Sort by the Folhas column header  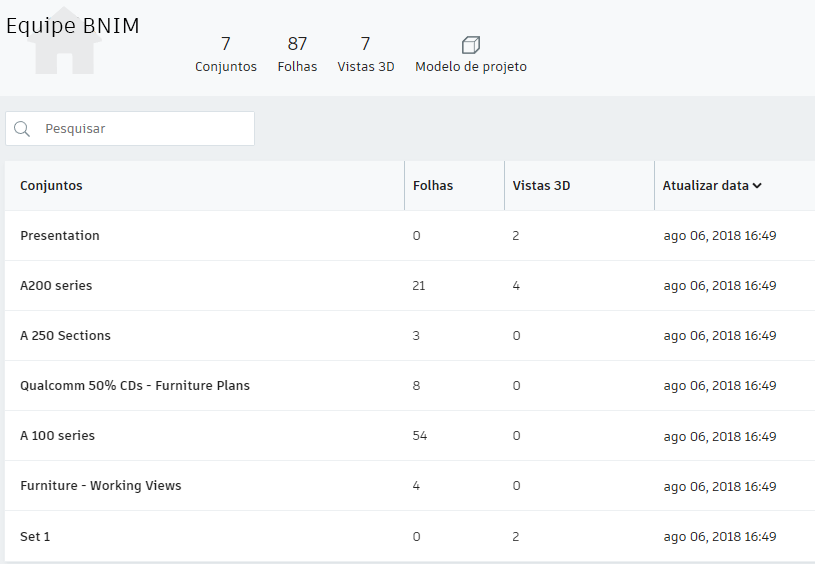pos(433,186)
